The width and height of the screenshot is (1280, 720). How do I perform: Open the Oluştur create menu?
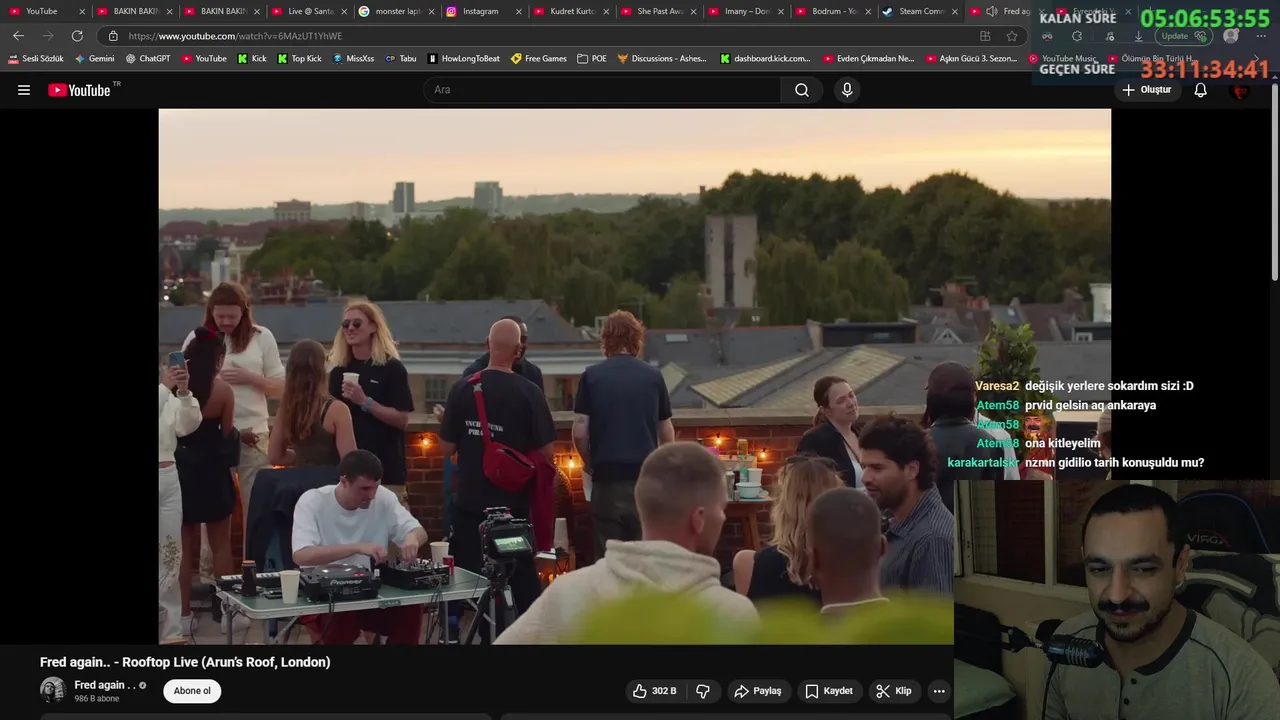point(1146,90)
